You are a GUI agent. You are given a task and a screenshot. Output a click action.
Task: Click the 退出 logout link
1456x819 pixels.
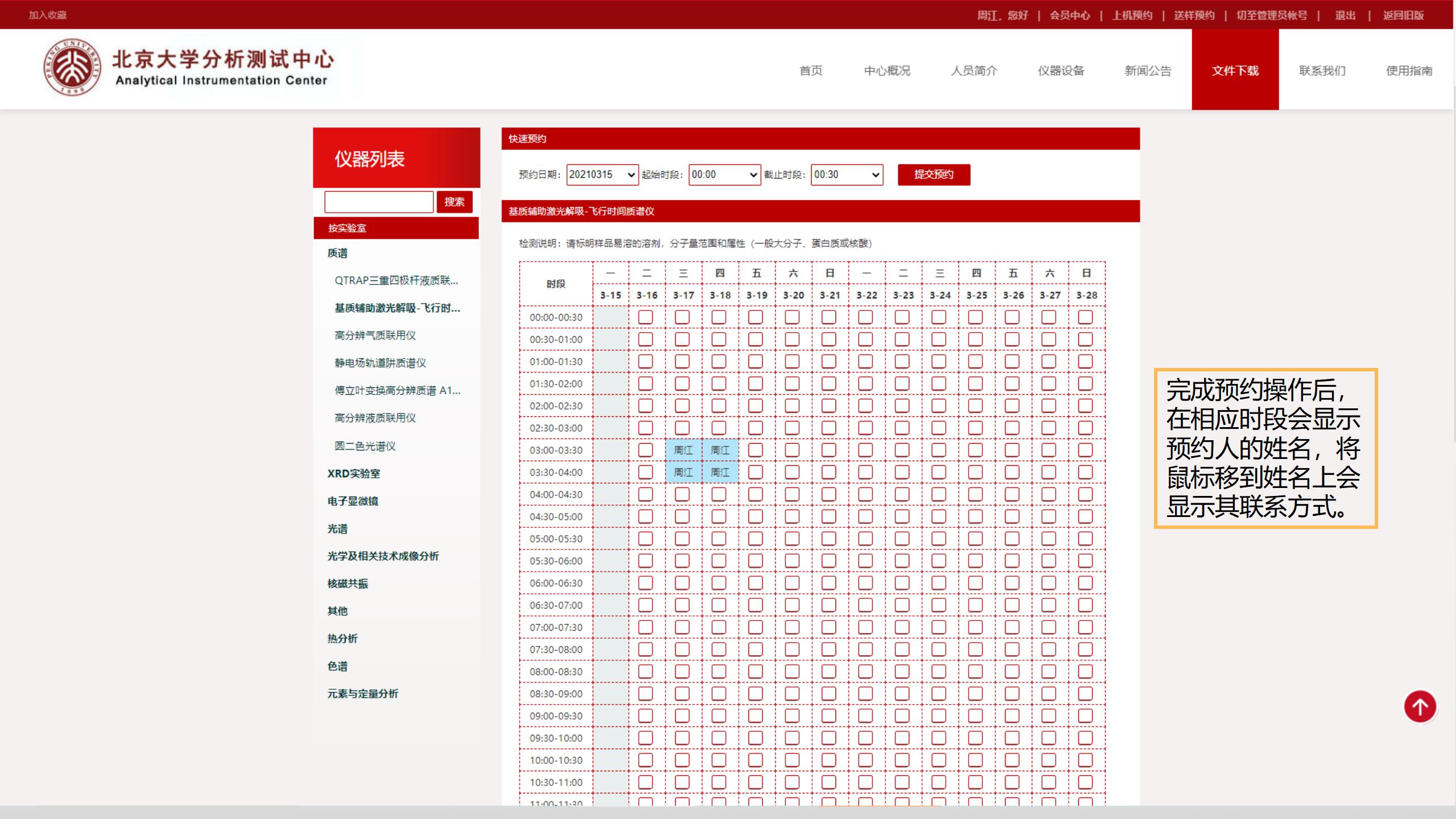[x=1346, y=15]
